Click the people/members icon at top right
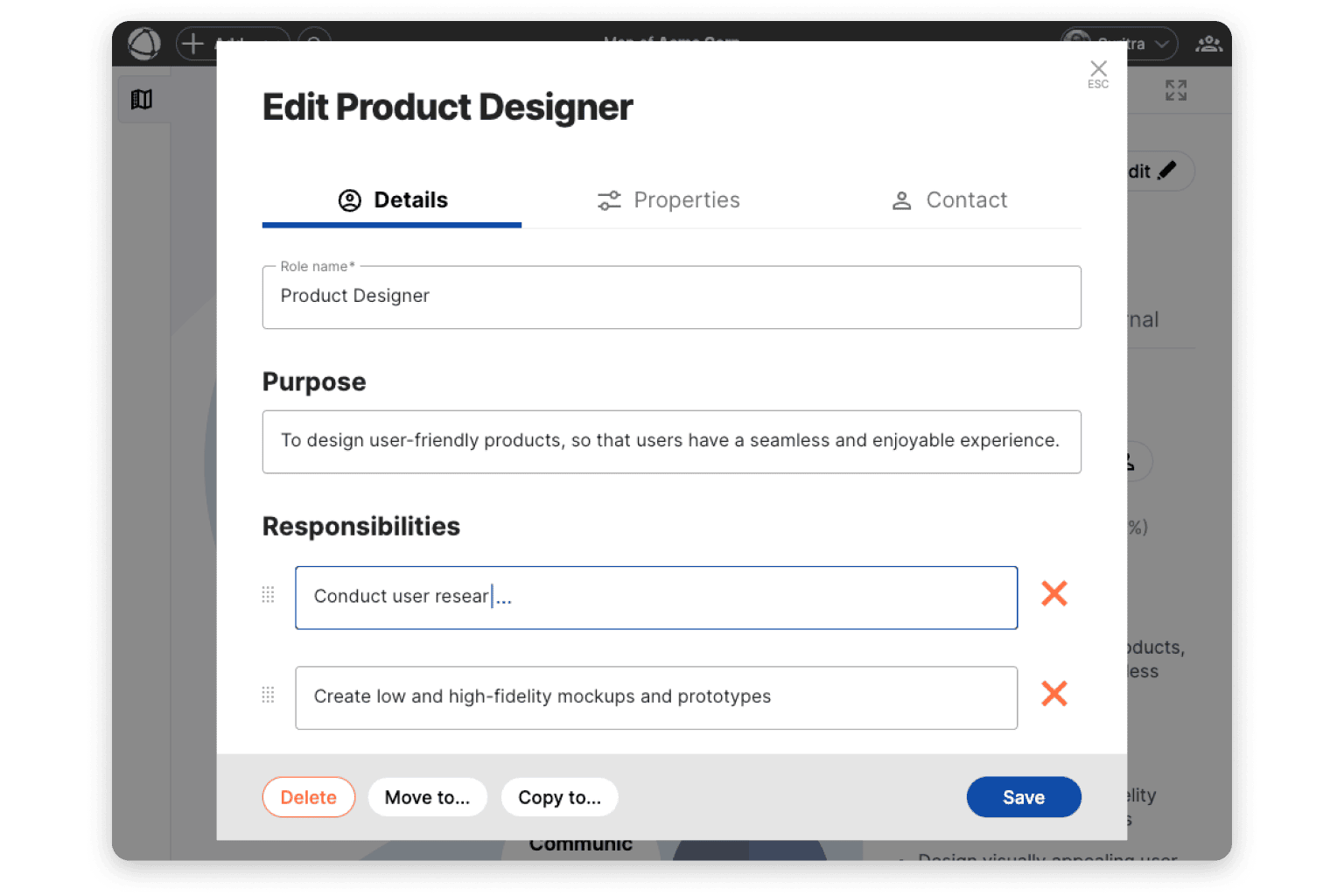 point(1208,44)
